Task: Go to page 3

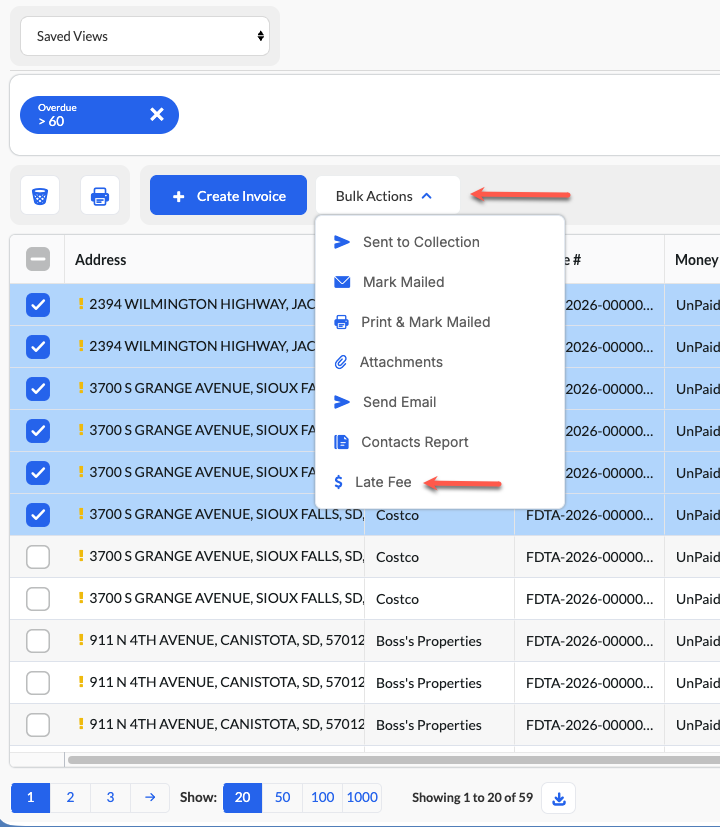Action: pyautogui.click(x=110, y=797)
